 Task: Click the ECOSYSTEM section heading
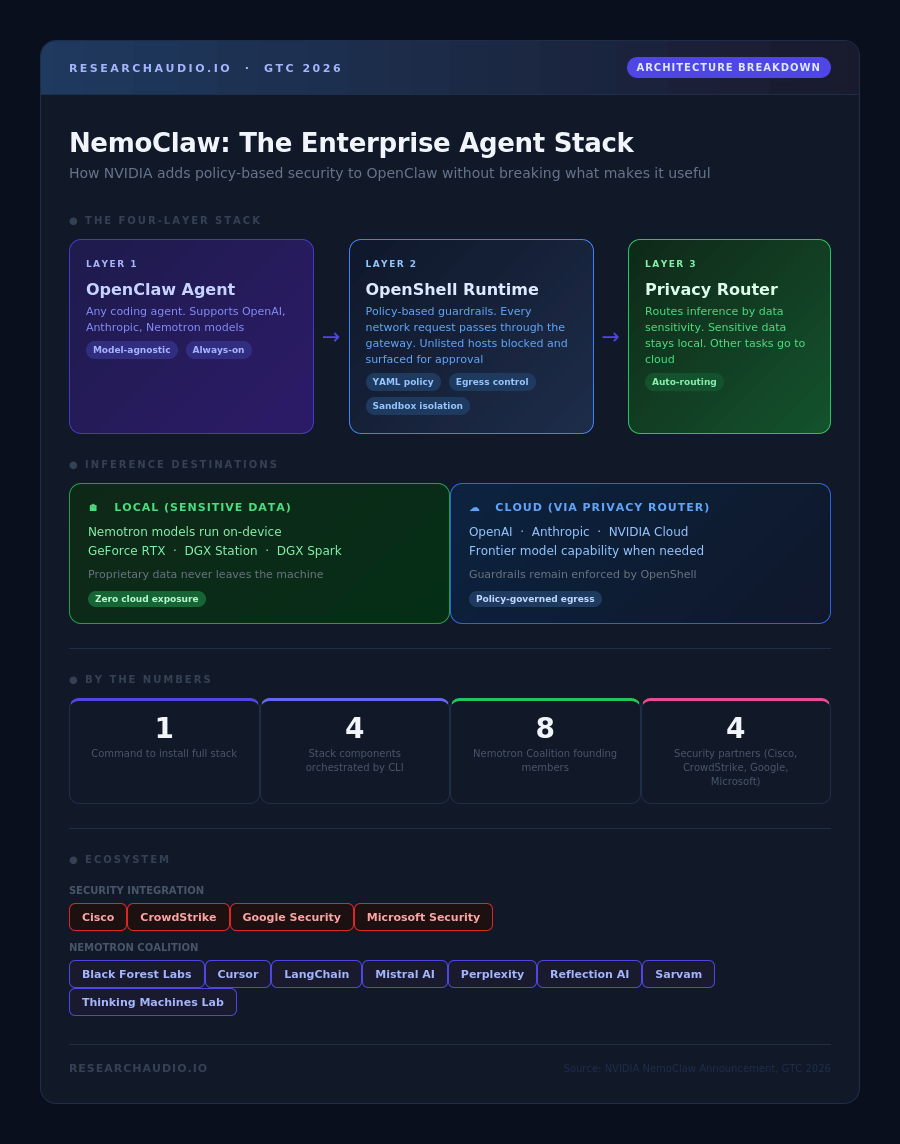click(128, 859)
